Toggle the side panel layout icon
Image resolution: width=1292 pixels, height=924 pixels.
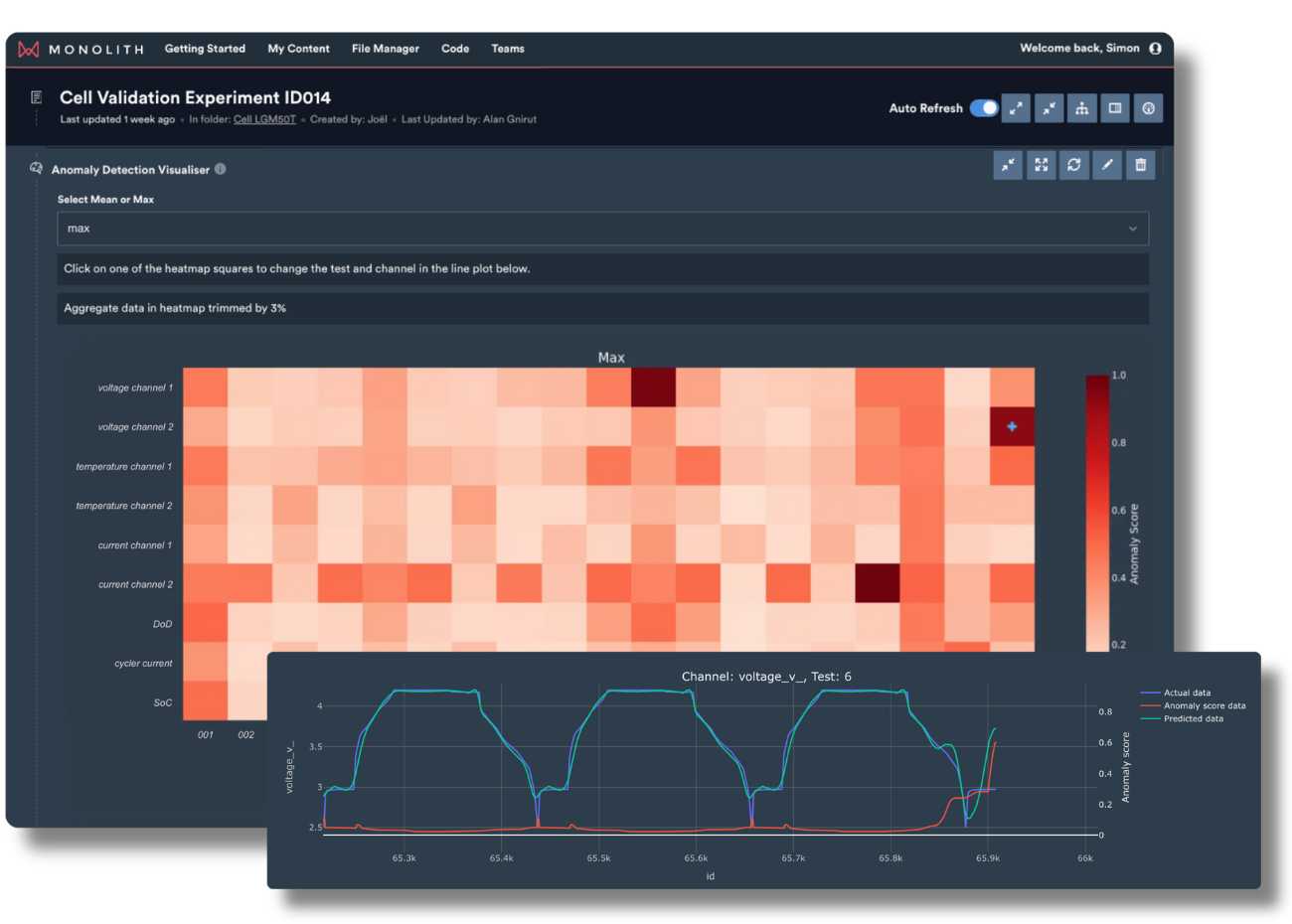[x=1115, y=108]
